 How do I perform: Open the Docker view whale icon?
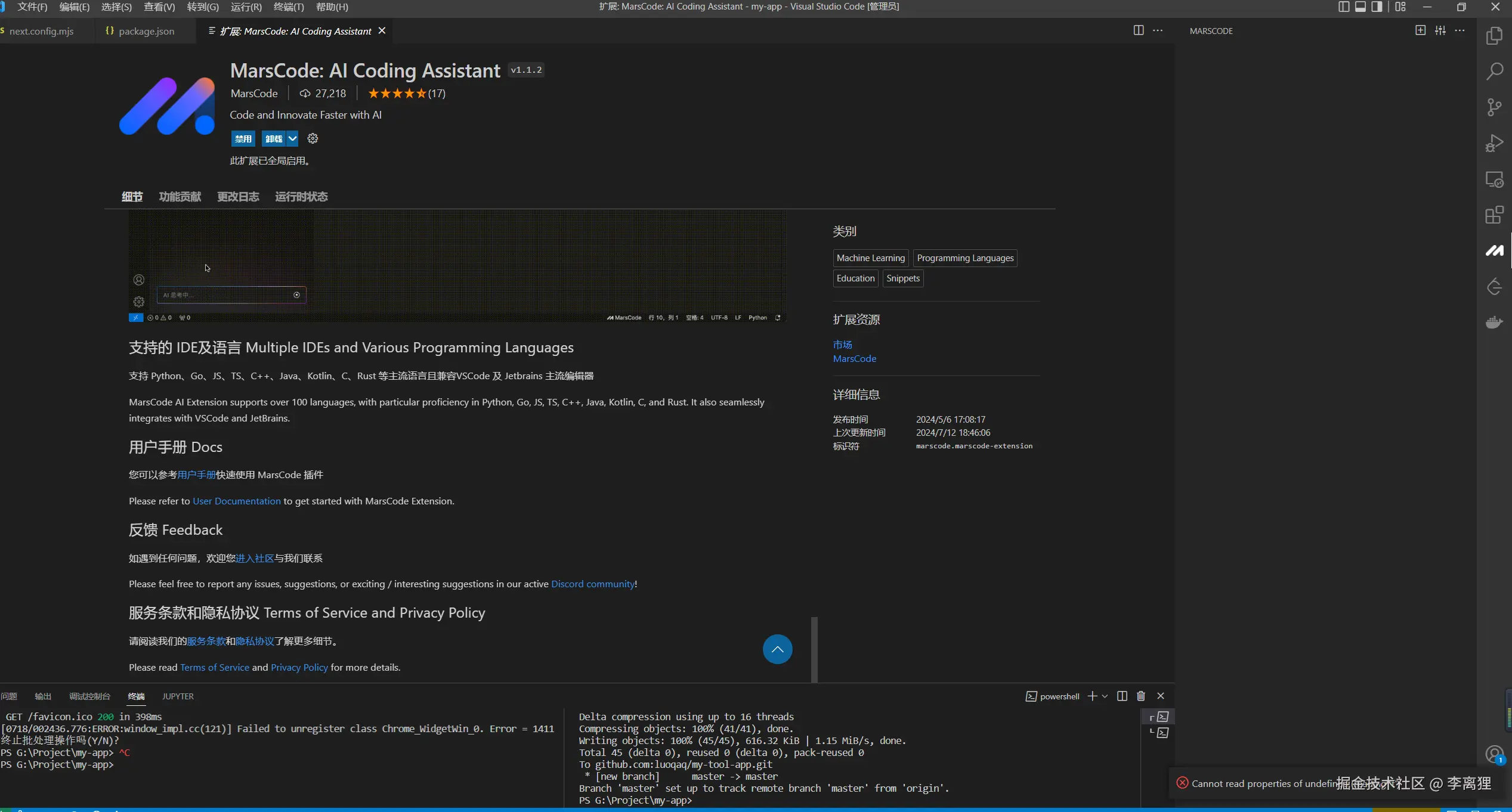[x=1494, y=323]
